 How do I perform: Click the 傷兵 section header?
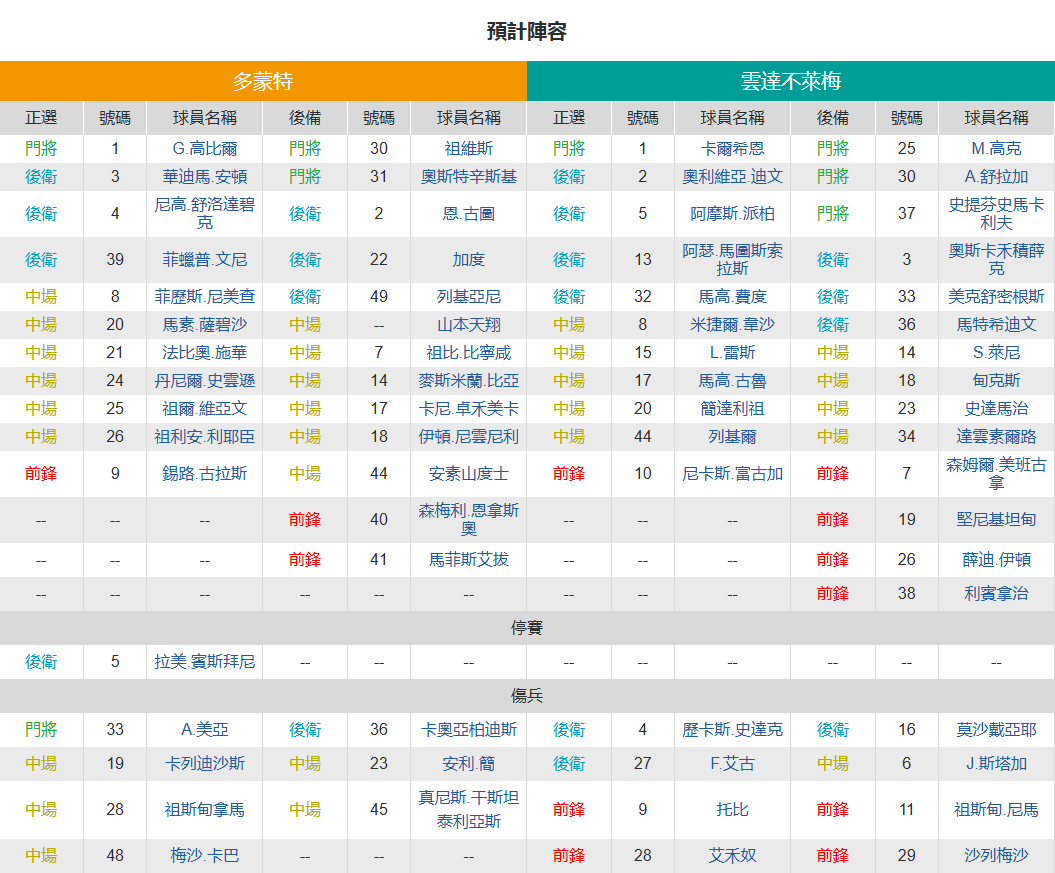(x=527, y=696)
